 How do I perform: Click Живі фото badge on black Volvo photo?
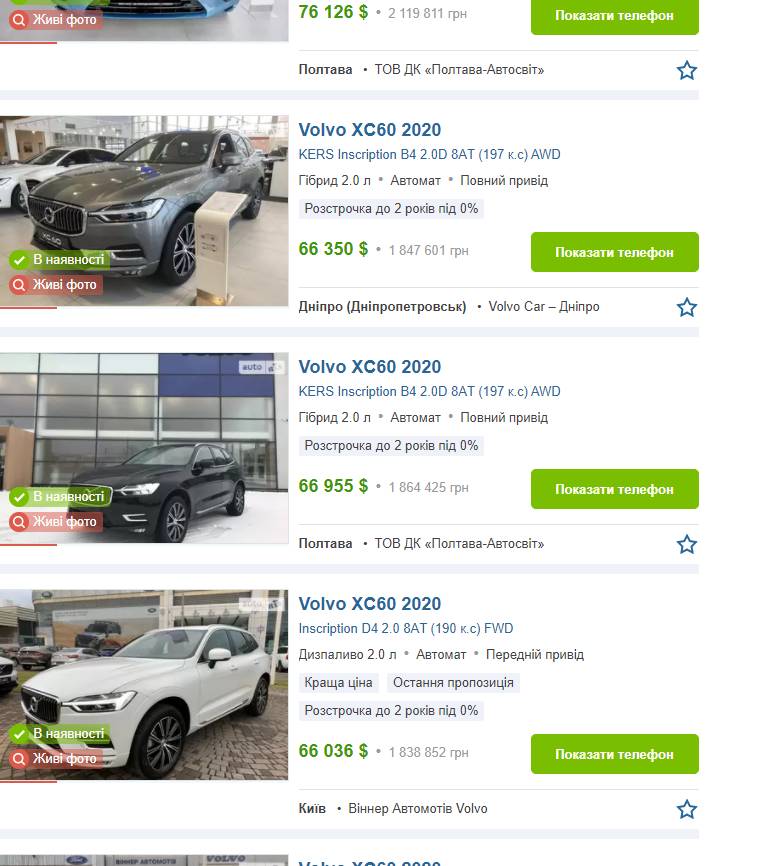(x=56, y=521)
